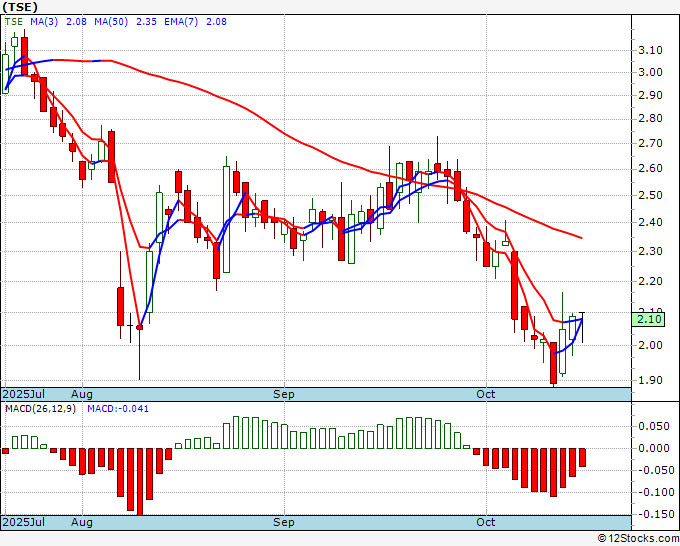Click the 2025Jul label on price chart axis
This screenshot has height=546, width=680.
[x=24, y=394]
